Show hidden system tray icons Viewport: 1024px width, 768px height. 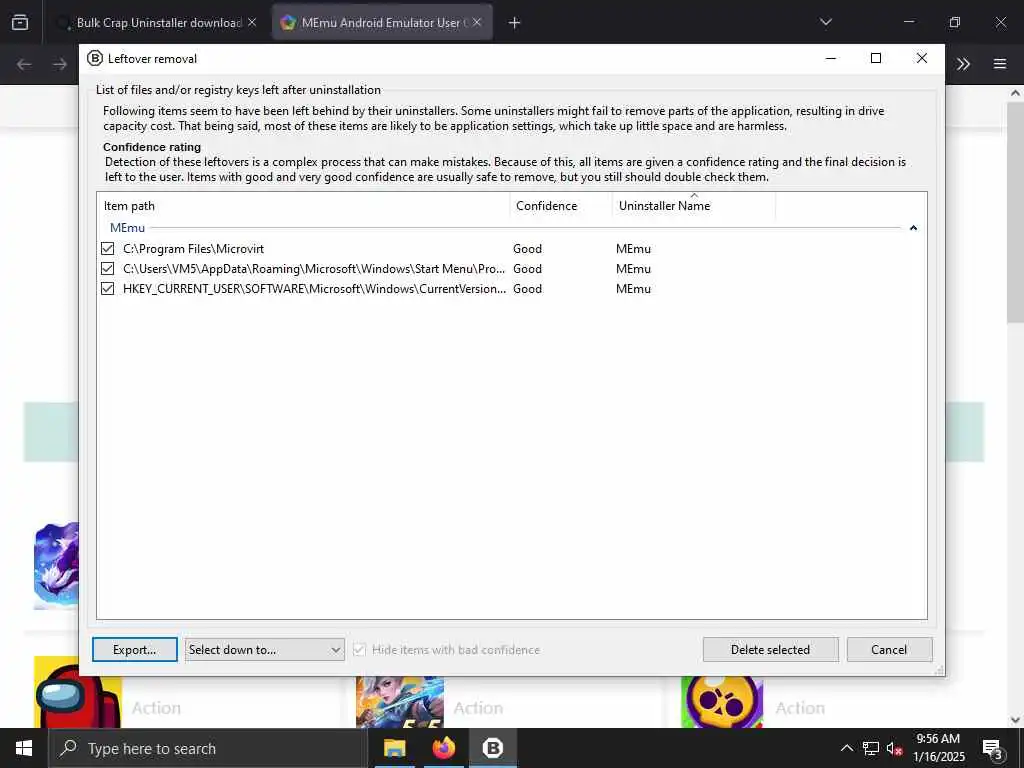[x=846, y=748]
